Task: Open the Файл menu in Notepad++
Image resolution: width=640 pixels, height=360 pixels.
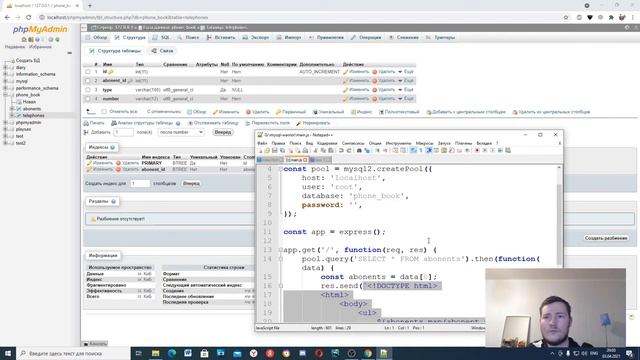Action: pyautogui.click(x=262, y=143)
